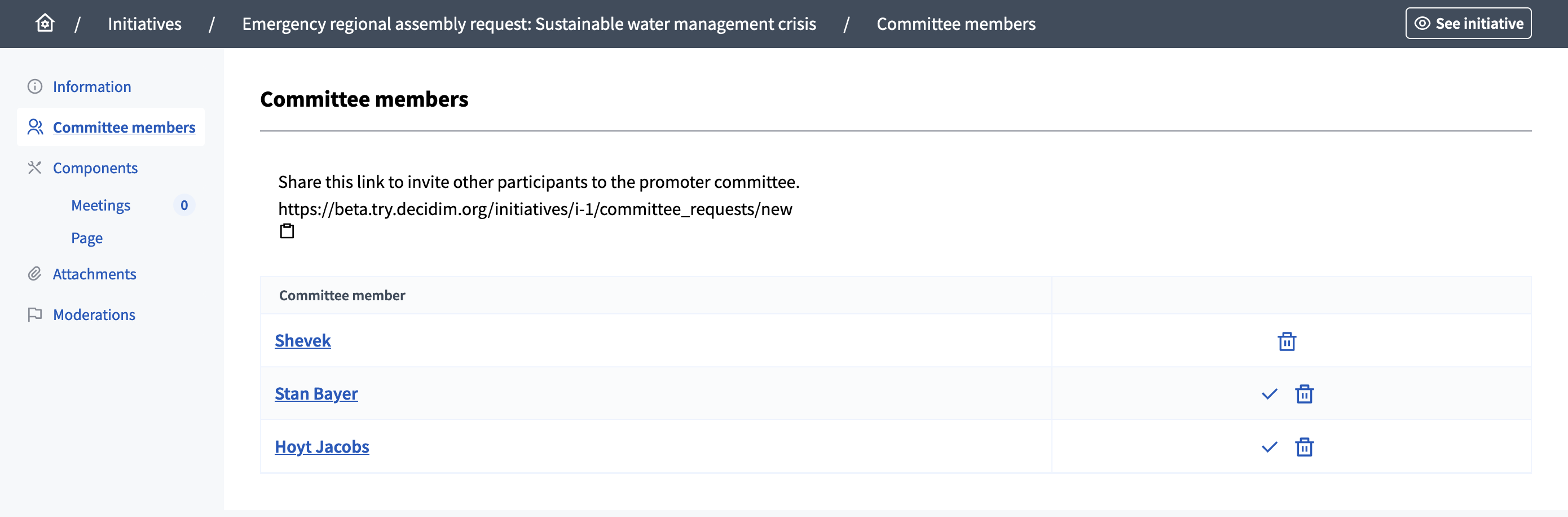The width and height of the screenshot is (1568, 517).
Task: Delete Shevek using the trash icon
Action: [x=1287, y=341]
